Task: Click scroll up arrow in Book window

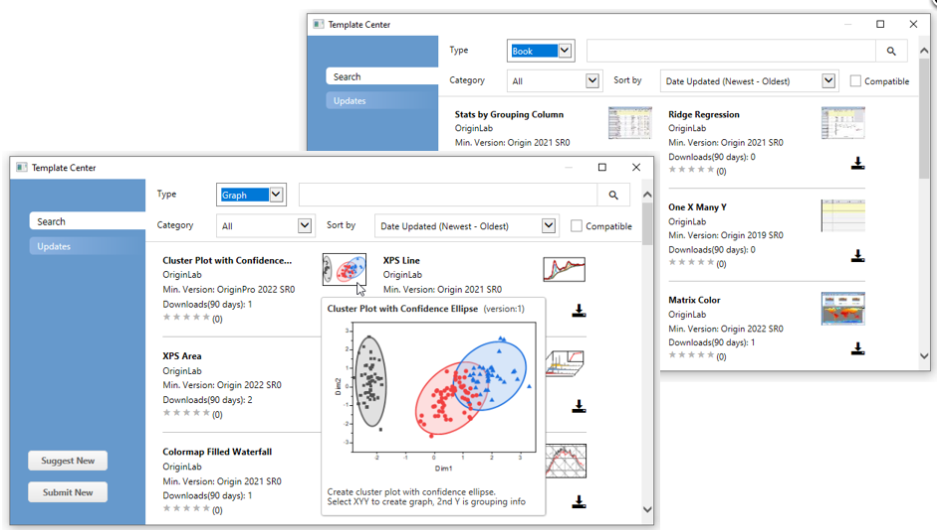Action: 924,51
